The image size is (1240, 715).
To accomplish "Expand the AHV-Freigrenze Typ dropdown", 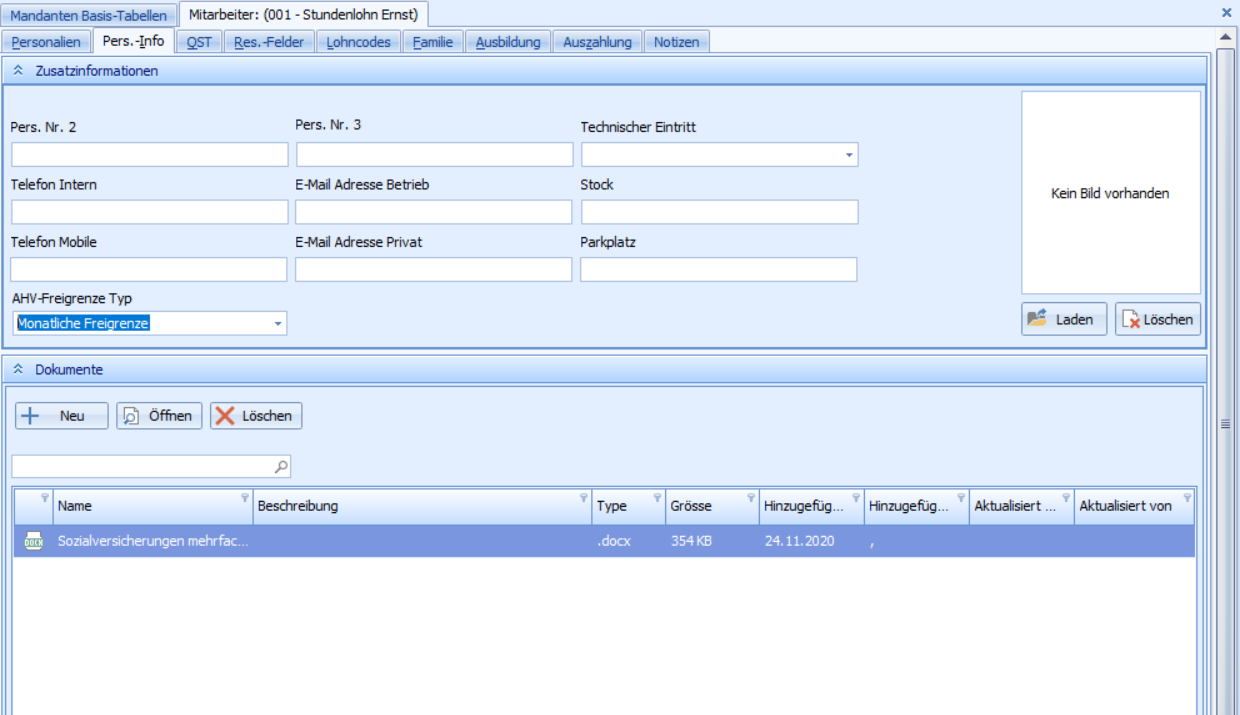I will pyautogui.click(x=277, y=324).
